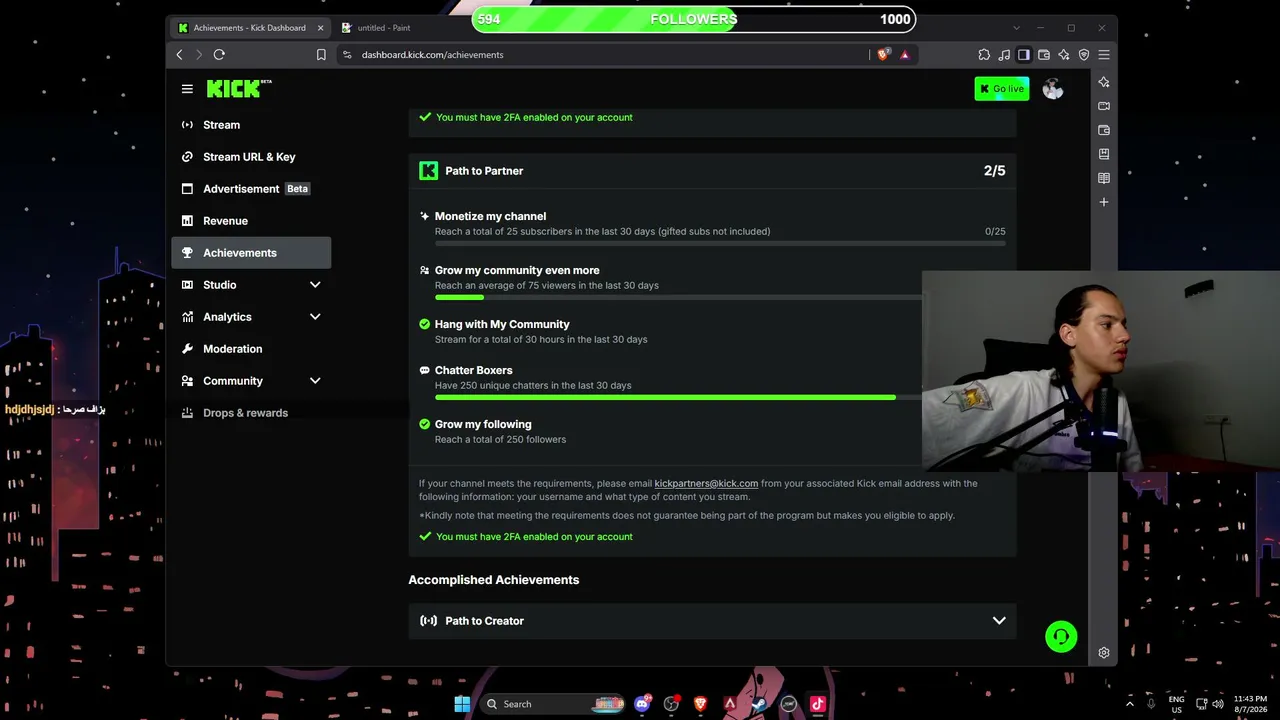Select the Achievements - Kick Dashboard tab
The height and width of the screenshot is (720, 1280).
(250, 28)
